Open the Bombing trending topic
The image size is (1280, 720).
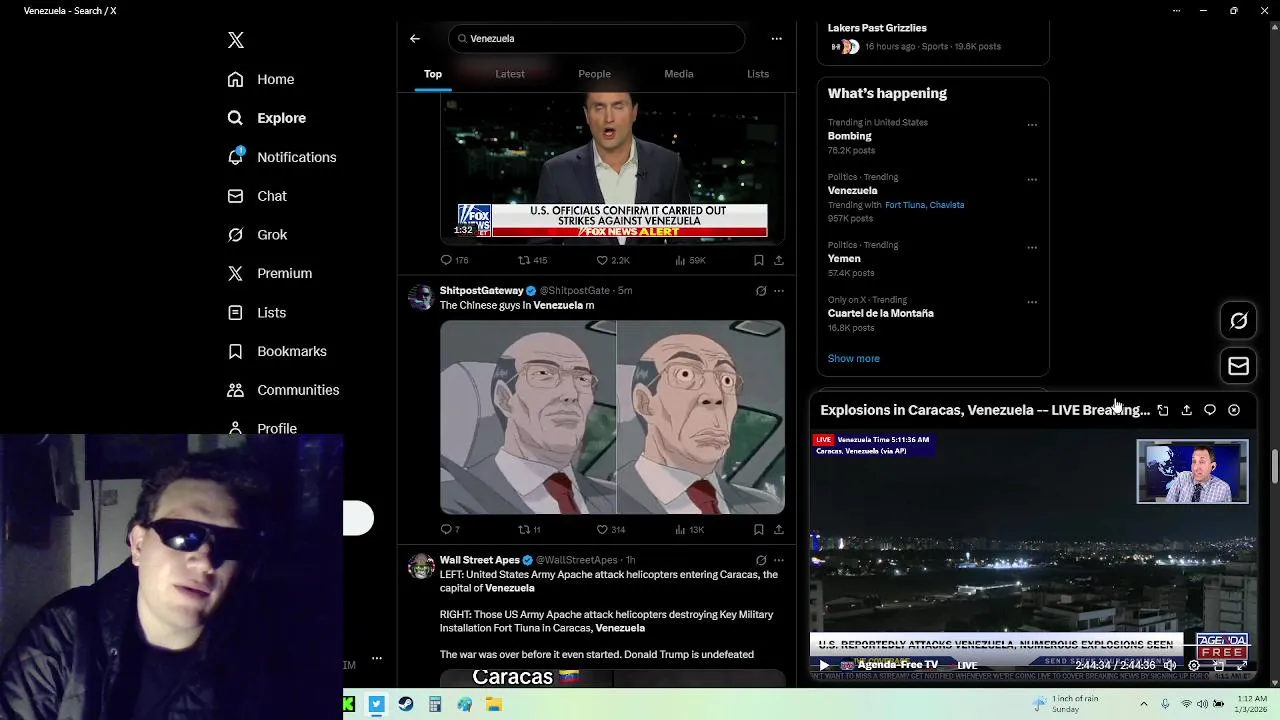coord(849,136)
